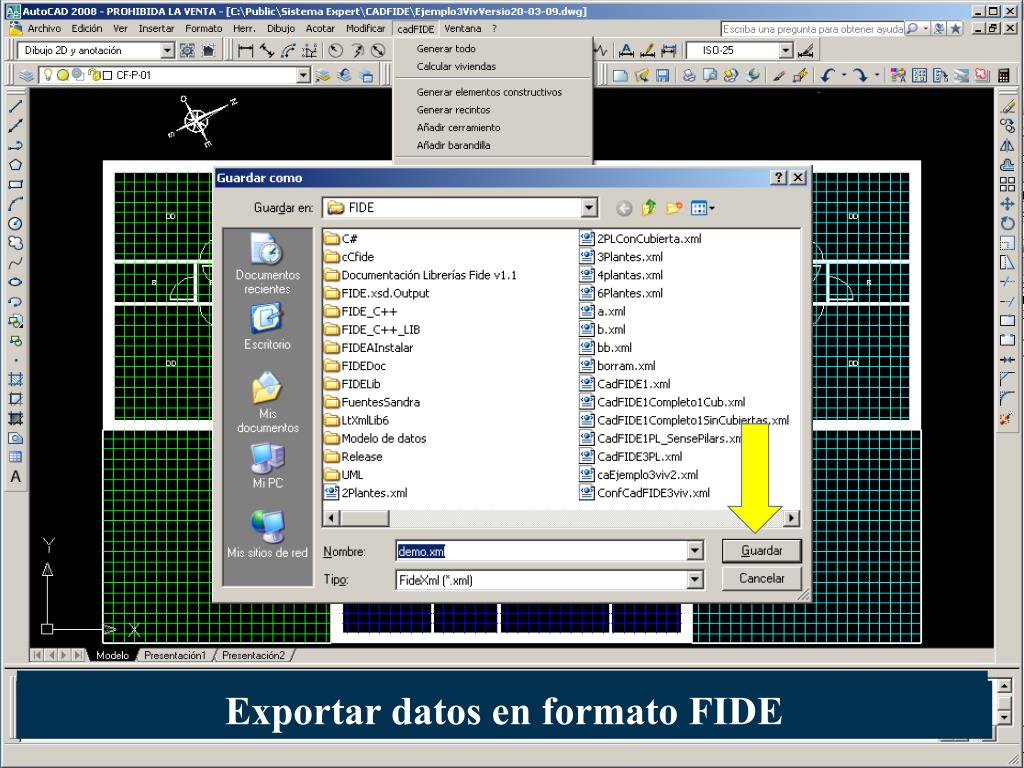Click the Aligned dimension icon
Viewport: 1024px width, 768px height.
[266, 50]
